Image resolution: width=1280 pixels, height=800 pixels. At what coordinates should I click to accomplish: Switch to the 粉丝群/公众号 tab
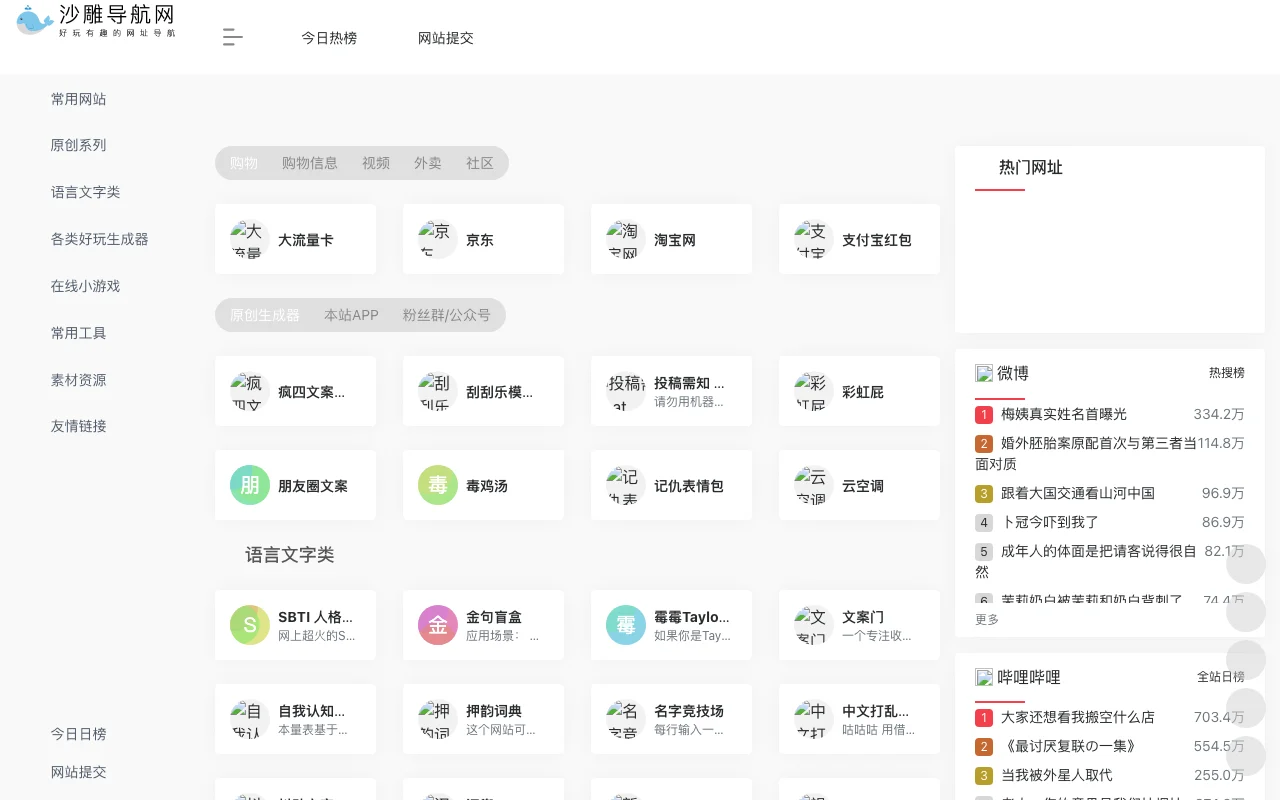tap(447, 315)
